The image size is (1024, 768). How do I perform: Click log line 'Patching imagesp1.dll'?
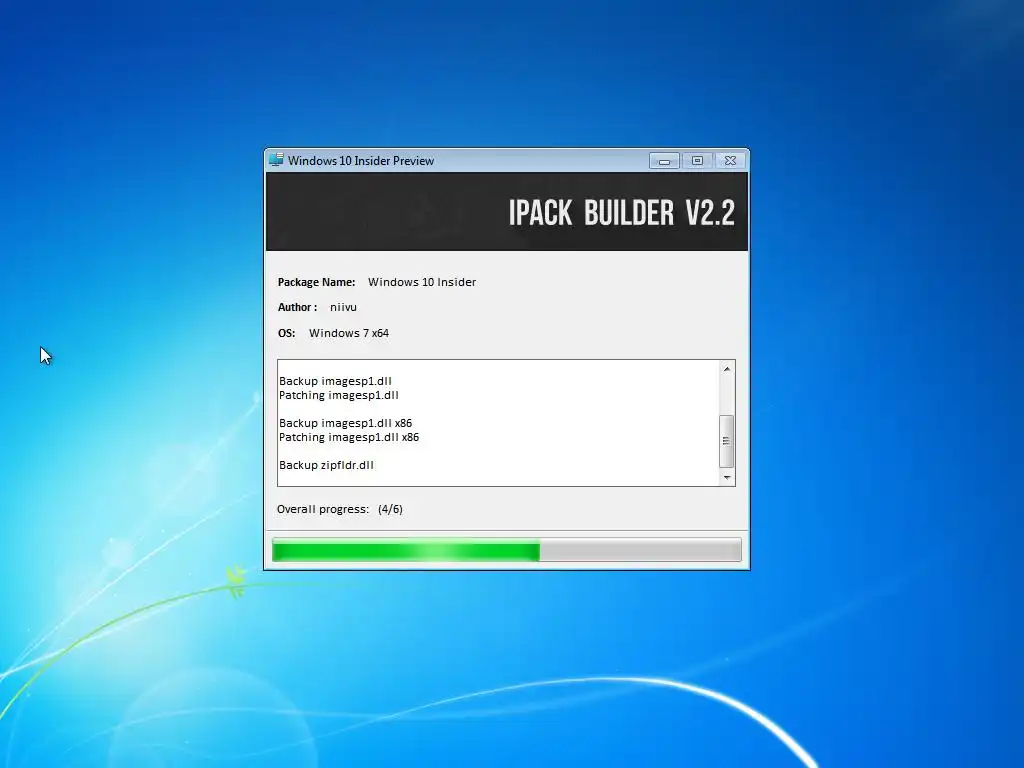[x=338, y=395]
